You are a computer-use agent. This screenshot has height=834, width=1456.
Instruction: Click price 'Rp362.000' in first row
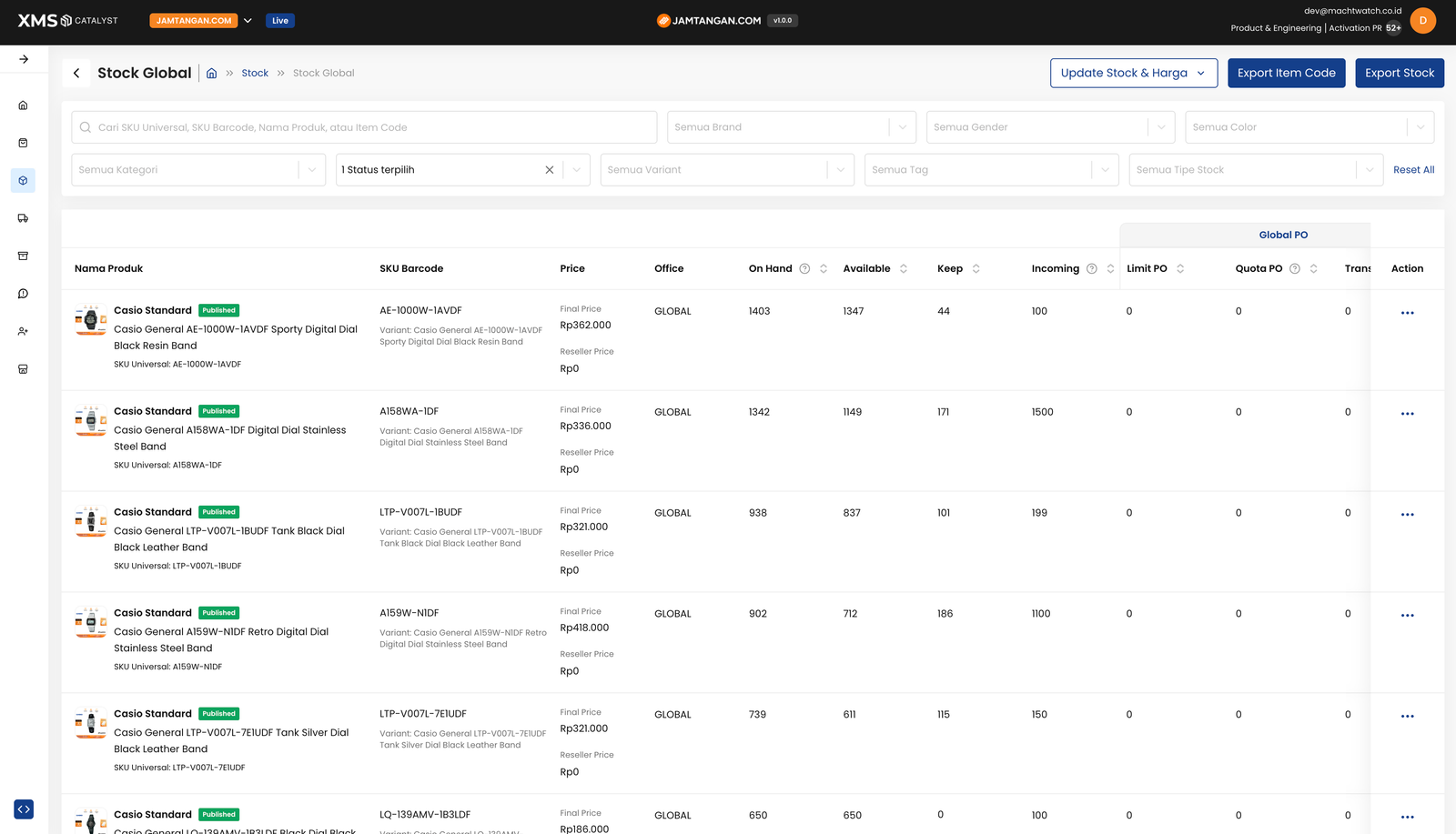[585, 326]
